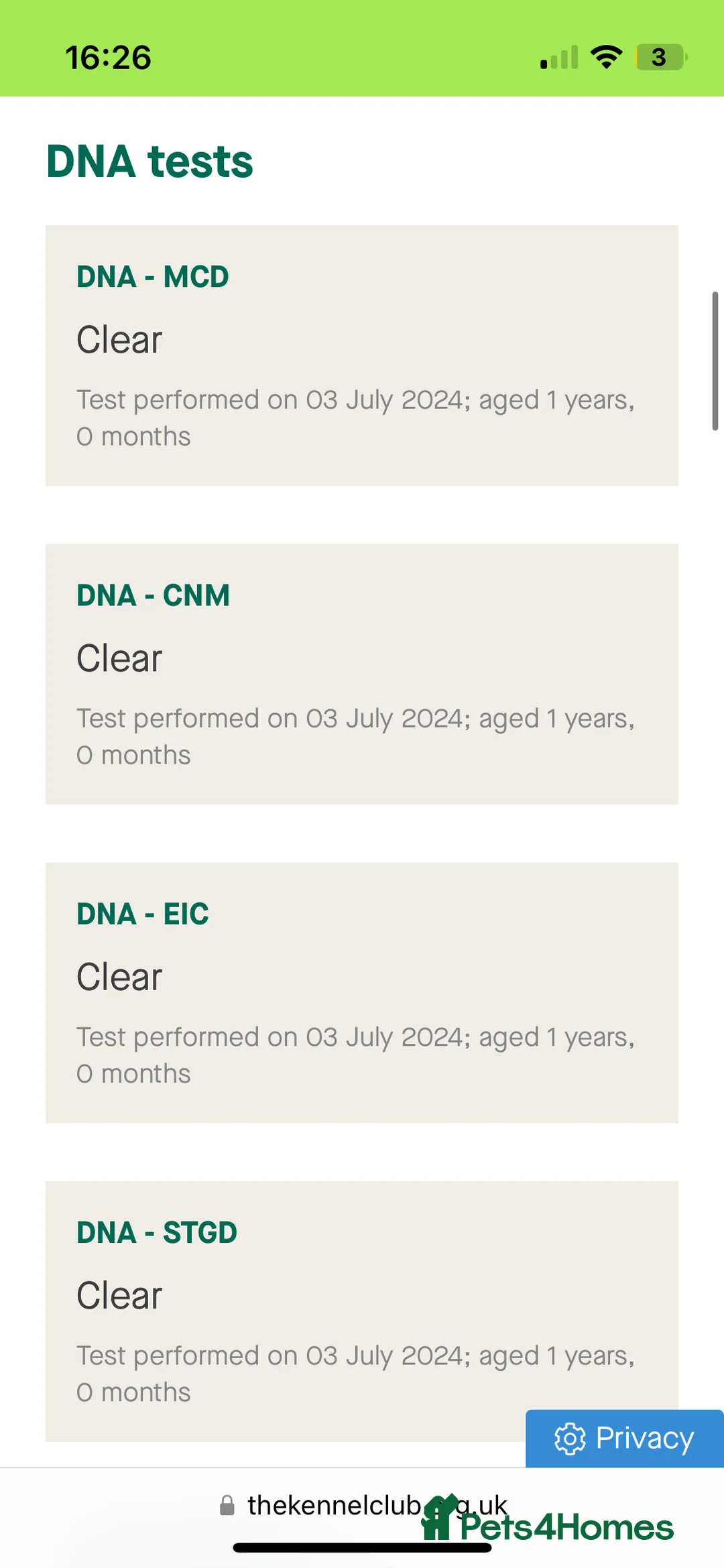Select the DNA - CNM heading
The height and width of the screenshot is (1568, 724).
click(x=153, y=595)
